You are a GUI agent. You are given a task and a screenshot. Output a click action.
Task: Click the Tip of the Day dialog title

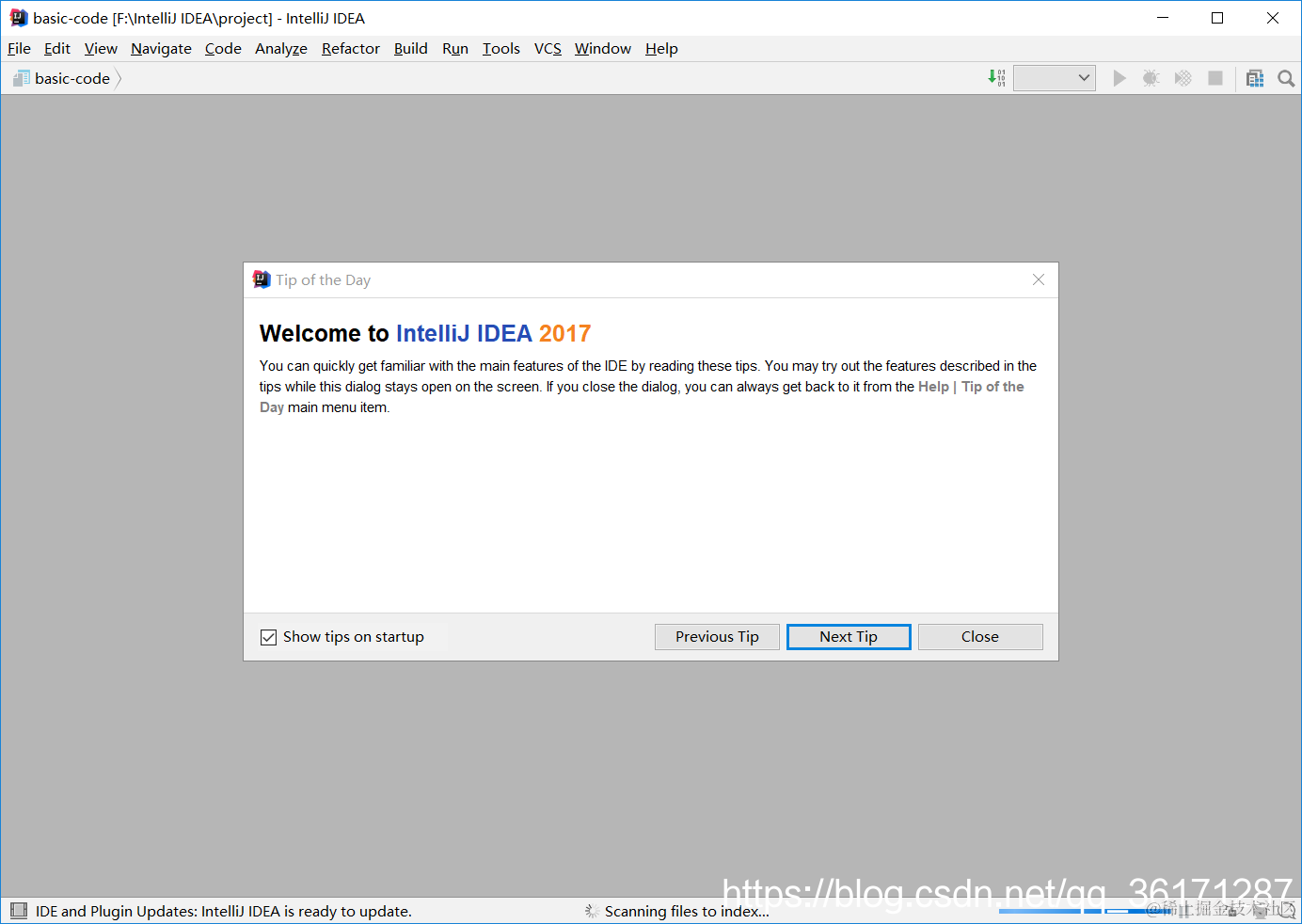[x=323, y=280]
